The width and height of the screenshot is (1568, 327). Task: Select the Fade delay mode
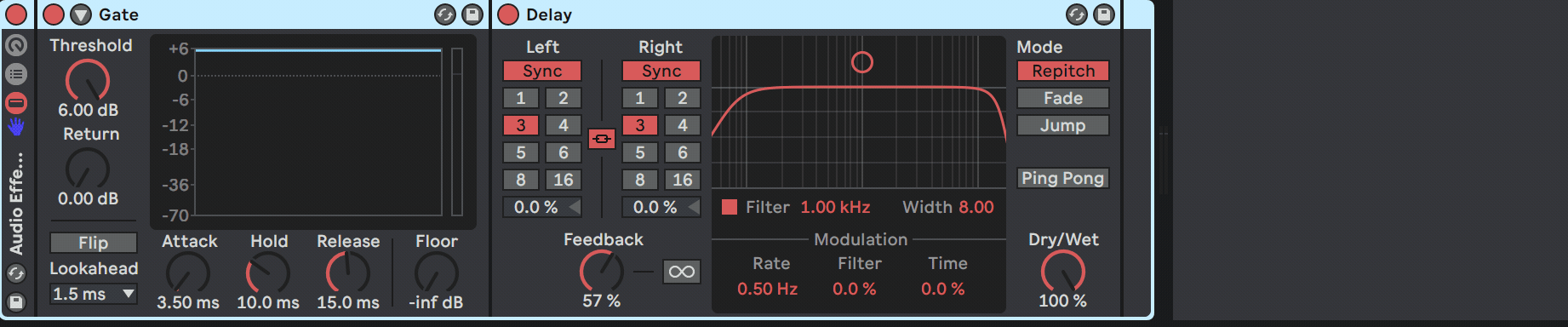[1063, 98]
